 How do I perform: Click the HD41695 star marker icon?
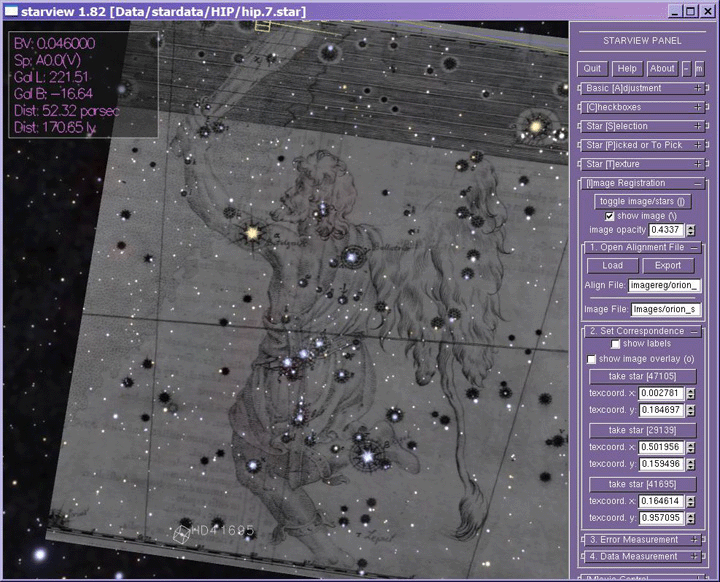pyautogui.click(x=183, y=535)
